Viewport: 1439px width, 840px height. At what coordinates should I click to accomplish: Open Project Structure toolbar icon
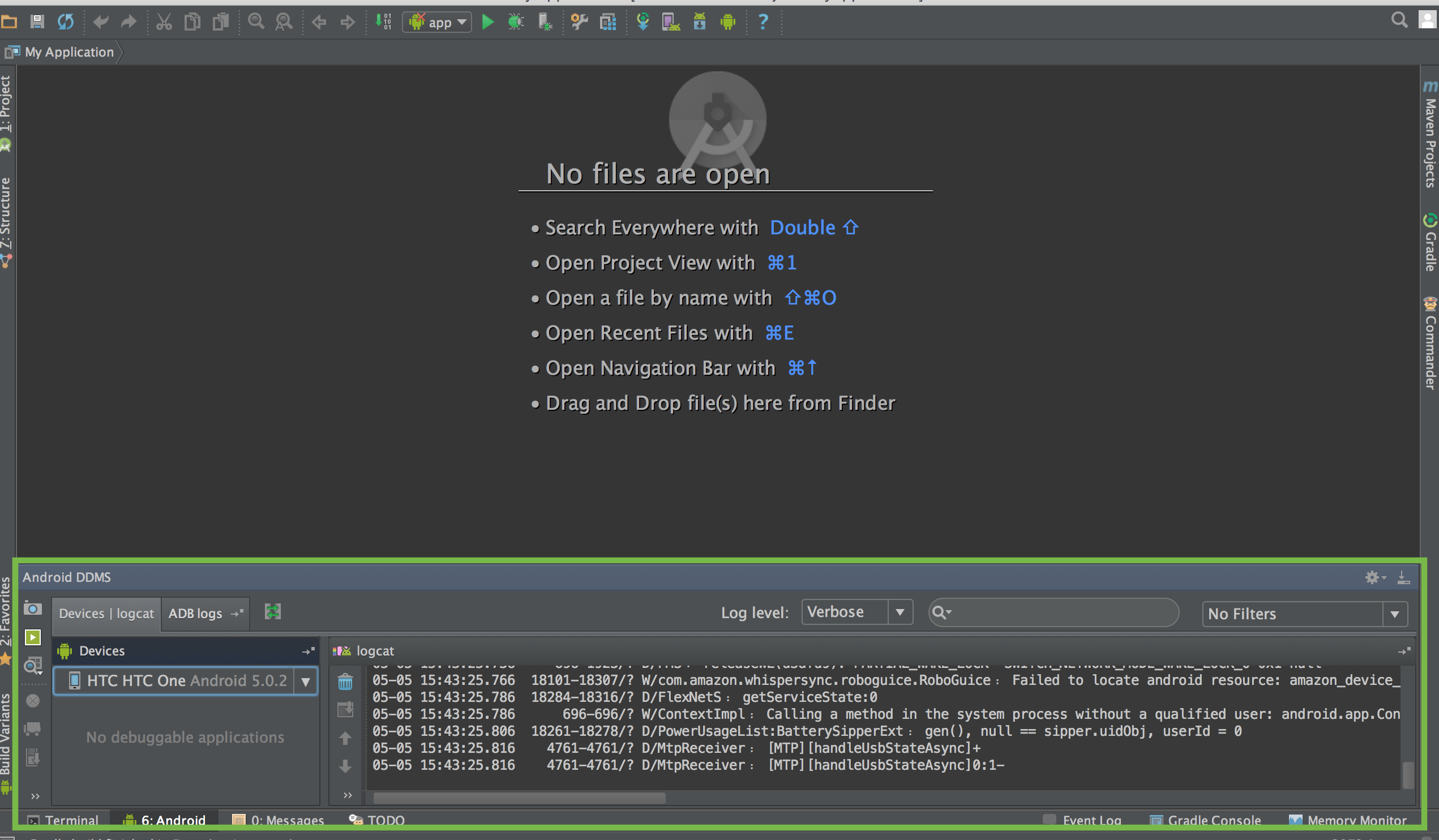[608, 22]
